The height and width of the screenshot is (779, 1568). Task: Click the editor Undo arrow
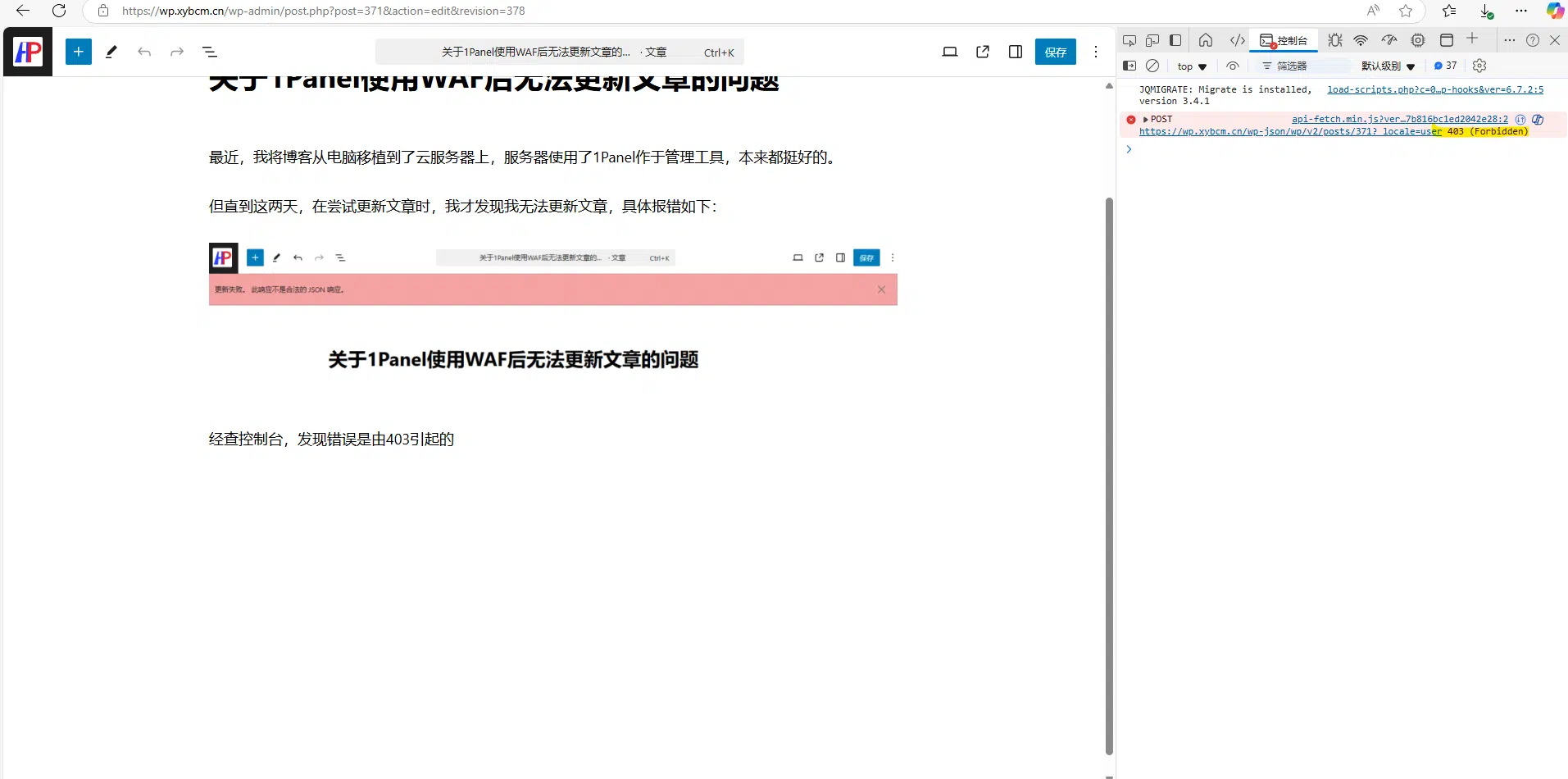click(x=144, y=52)
